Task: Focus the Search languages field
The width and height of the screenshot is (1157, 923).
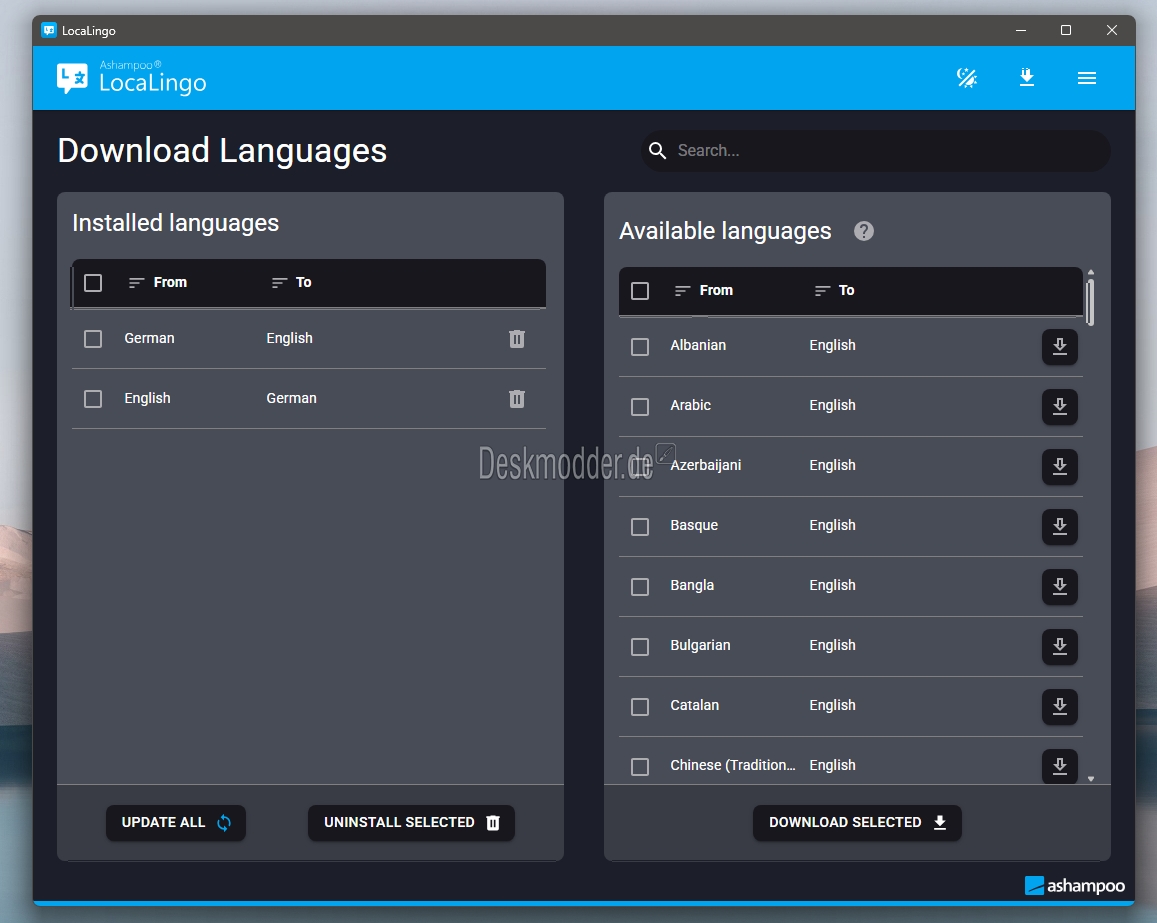Action: [876, 151]
